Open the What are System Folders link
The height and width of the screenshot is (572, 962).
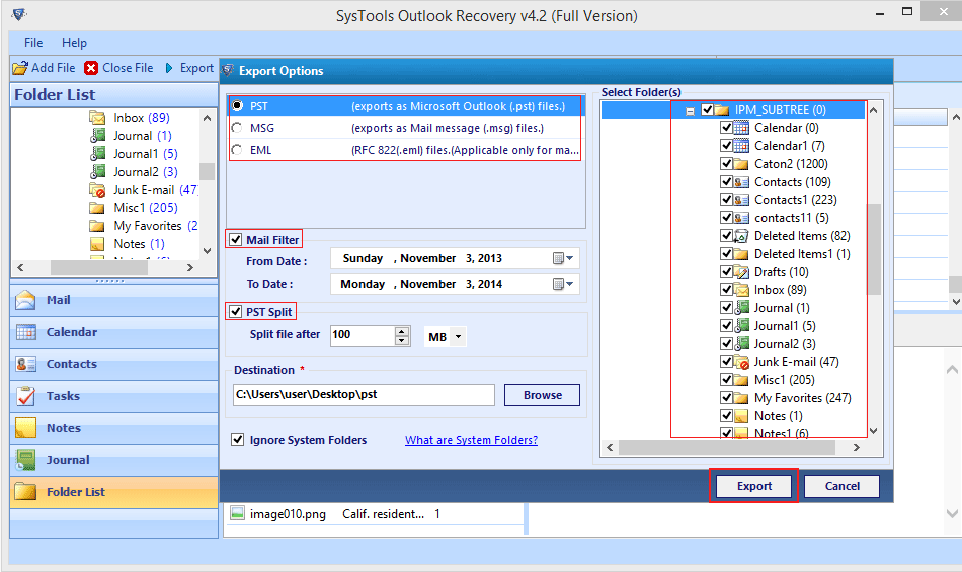pos(471,440)
